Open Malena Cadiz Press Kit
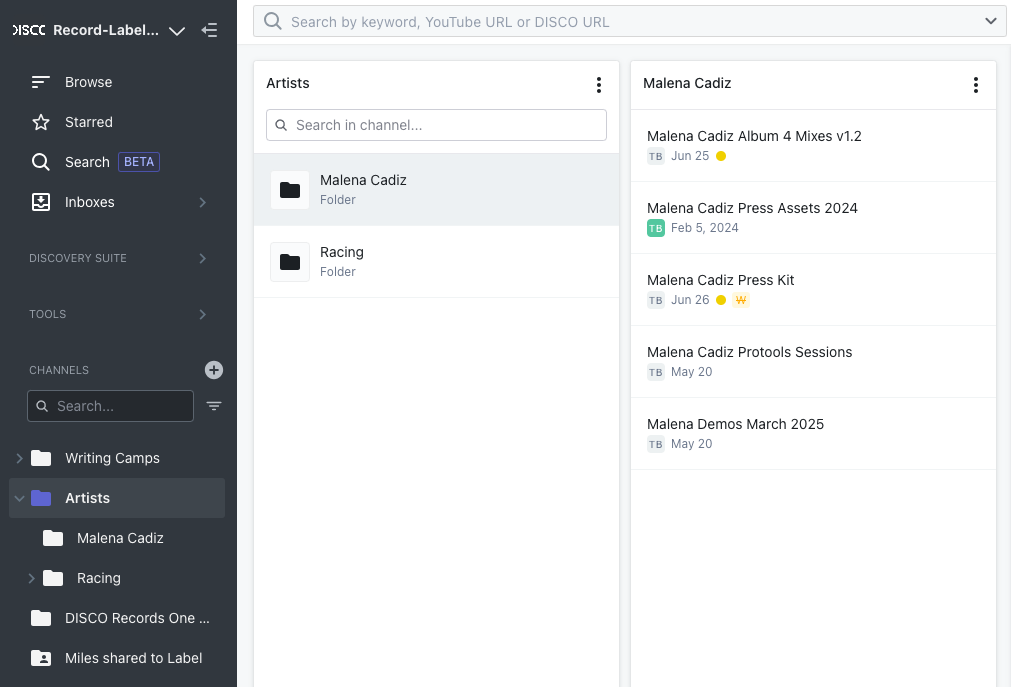The height and width of the screenshot is (687, 1011). (720, 280)
